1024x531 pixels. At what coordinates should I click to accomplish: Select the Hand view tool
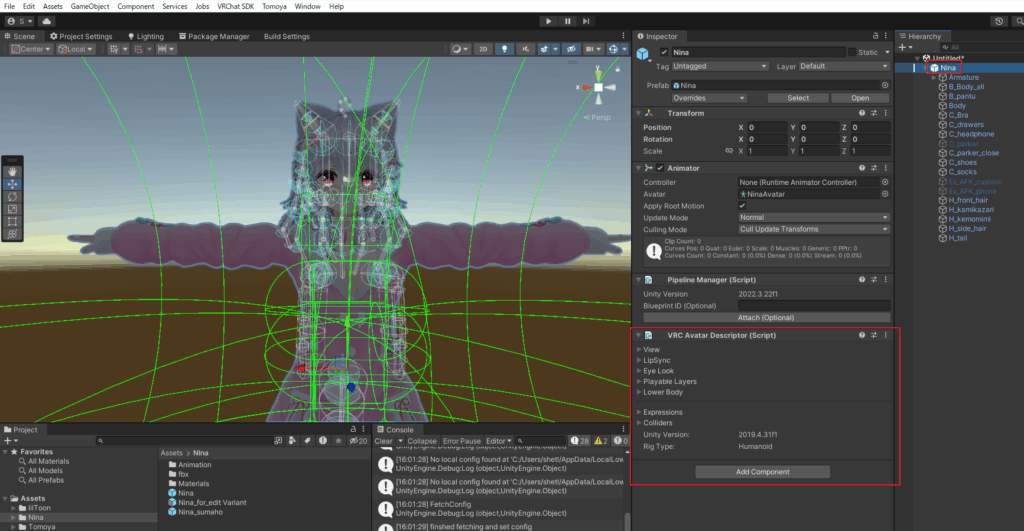click(x=12, y=171)
